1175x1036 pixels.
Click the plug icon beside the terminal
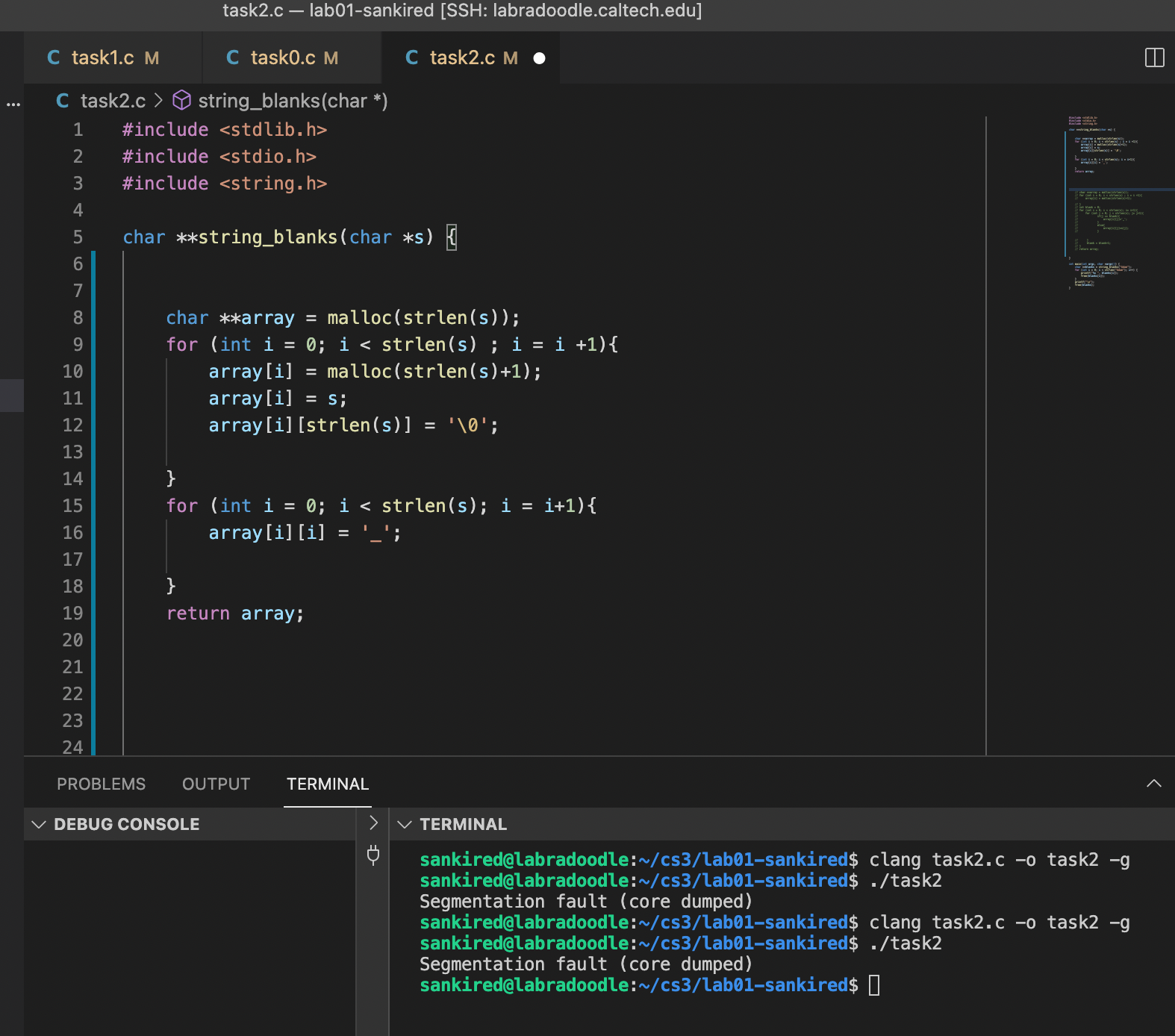coord(373,855)
